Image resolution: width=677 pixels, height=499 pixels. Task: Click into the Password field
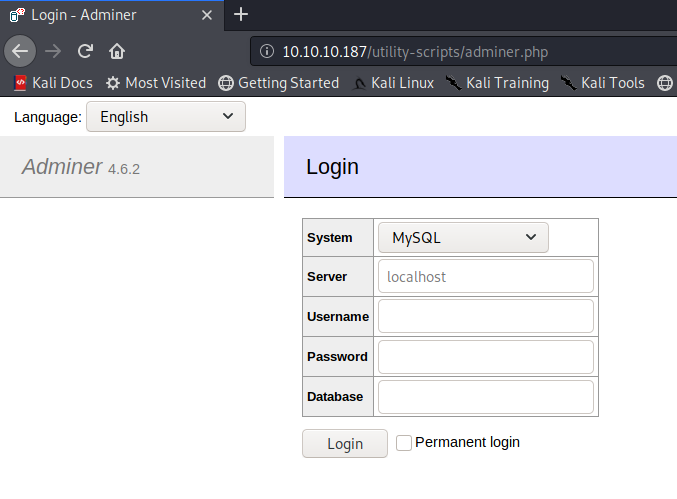(x=485, y=357)
